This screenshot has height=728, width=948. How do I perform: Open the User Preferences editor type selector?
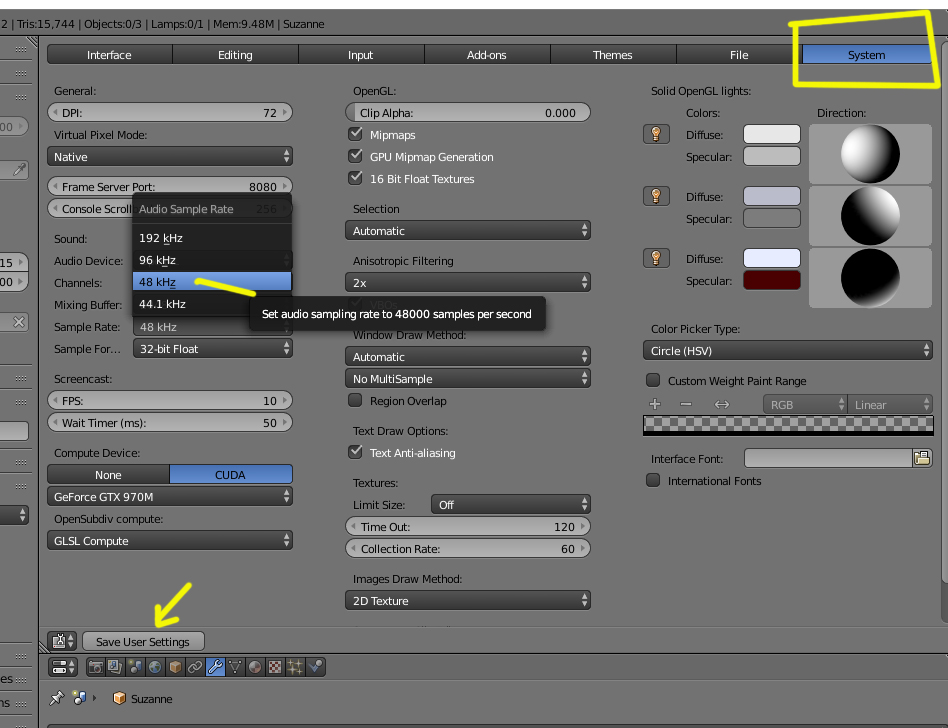(x=62, y=641)
